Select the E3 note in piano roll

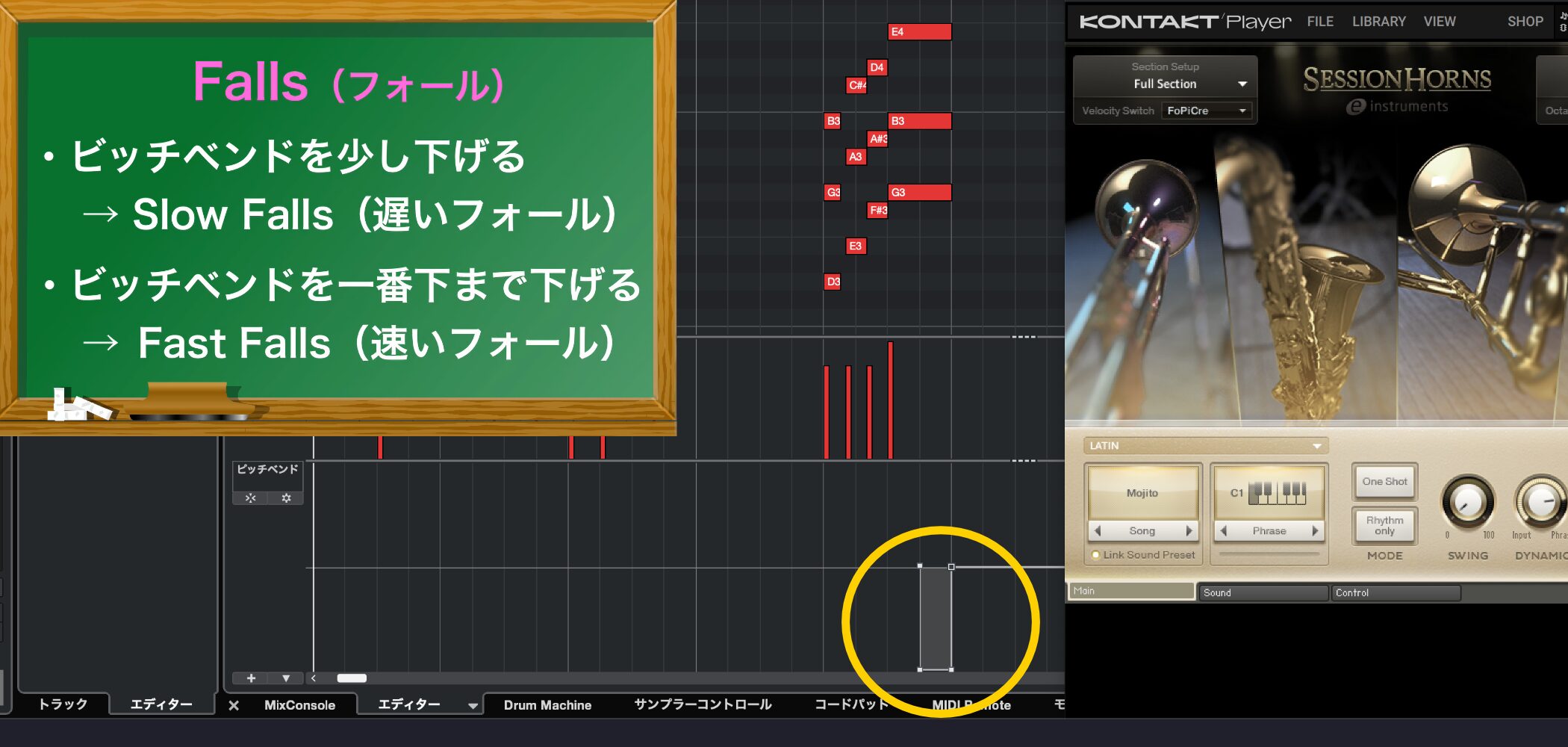coord(856,246)
